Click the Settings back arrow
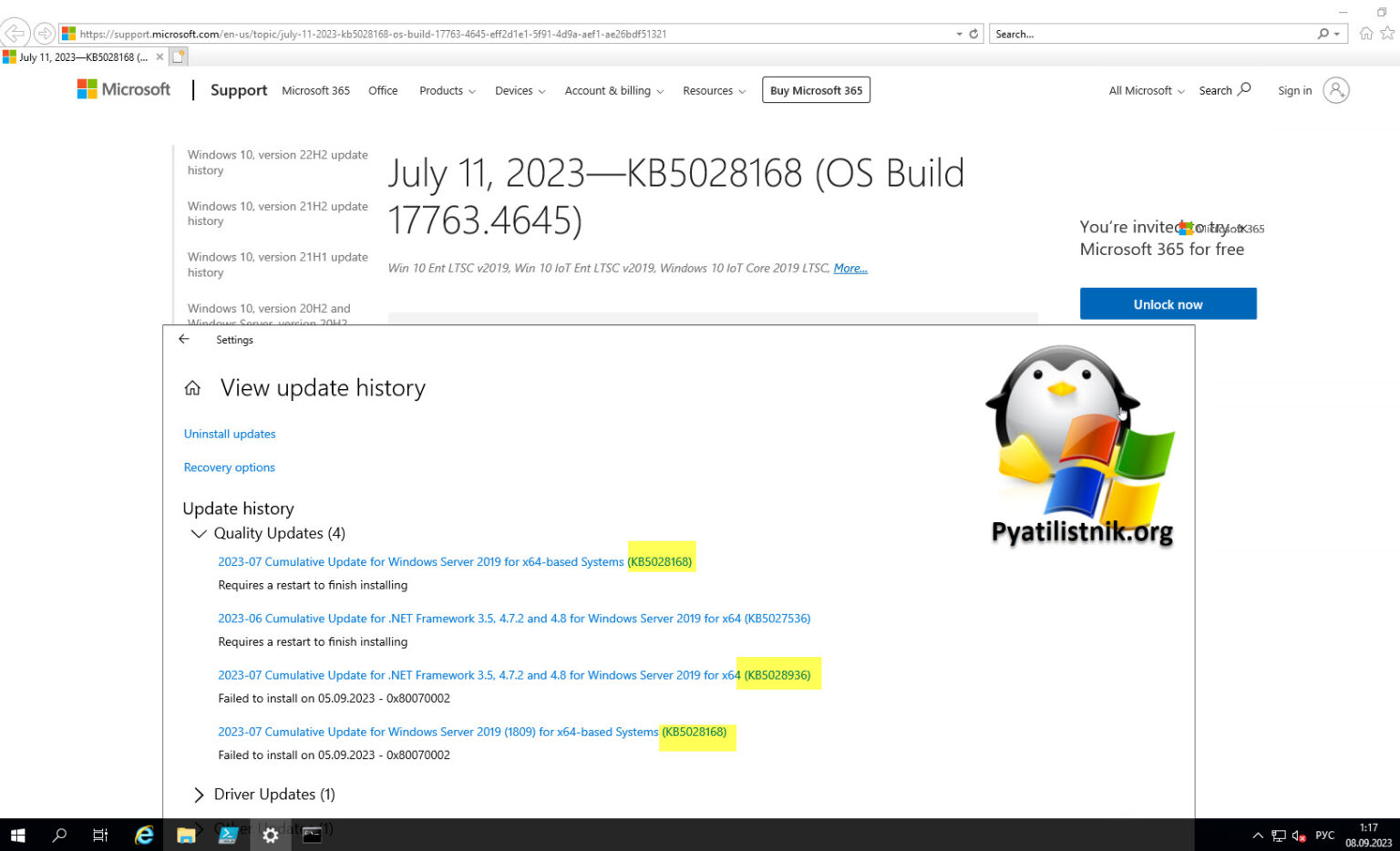The width and height of the screenshot is (1400, 851). pos(184,339)
